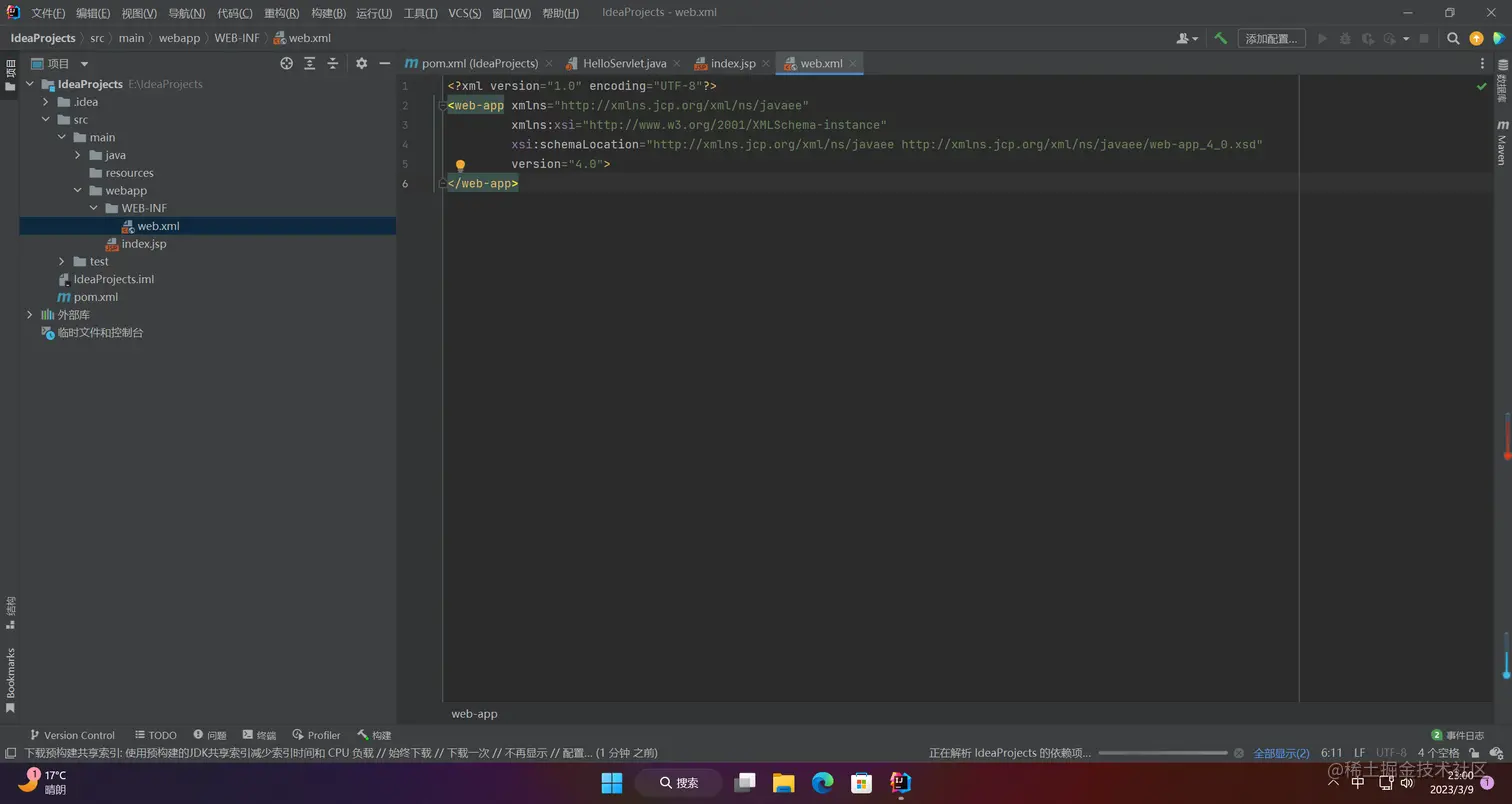Open IntelliJ IDEA icon in Windows taskbar
The width and height of the screenshot is (1512, 804).
(900, 783)
